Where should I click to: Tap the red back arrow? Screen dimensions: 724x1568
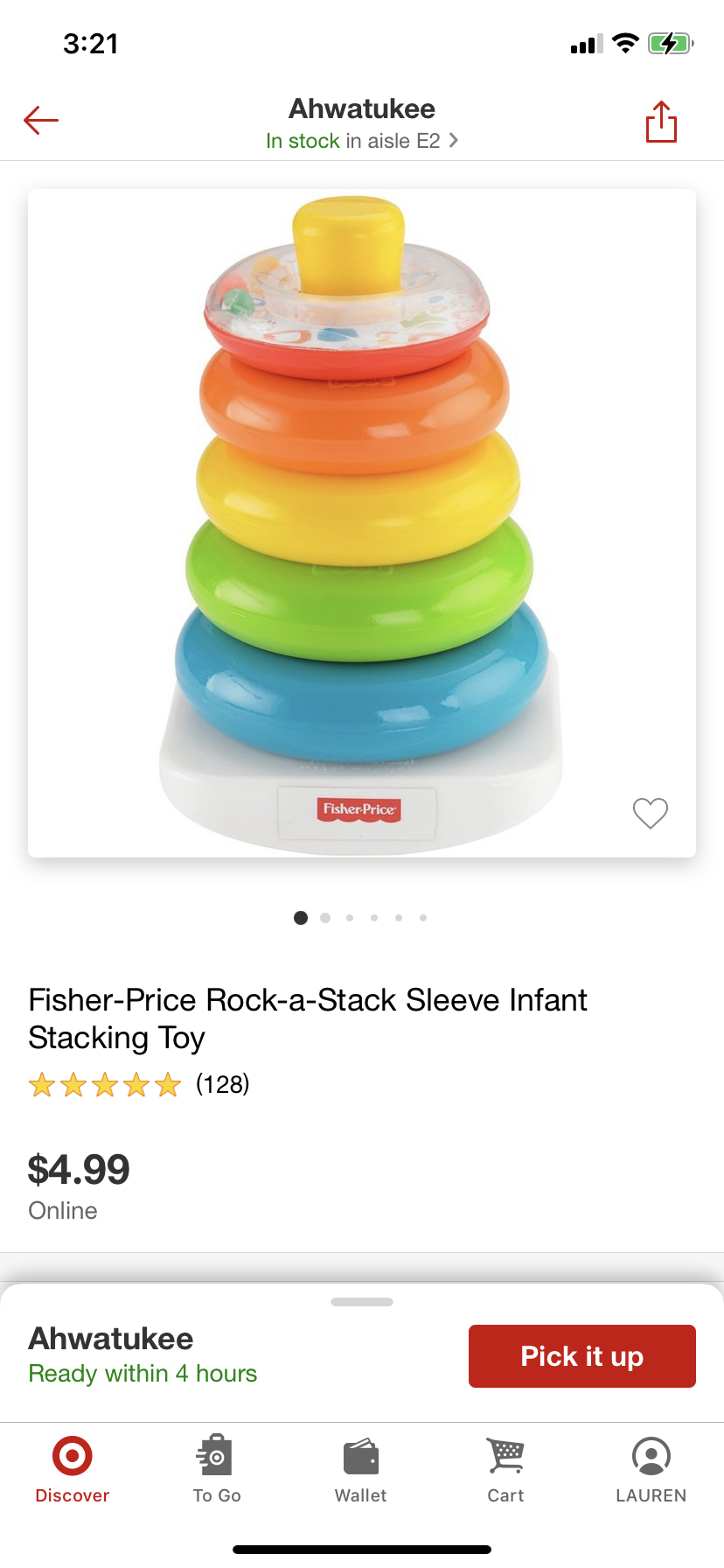41,121
